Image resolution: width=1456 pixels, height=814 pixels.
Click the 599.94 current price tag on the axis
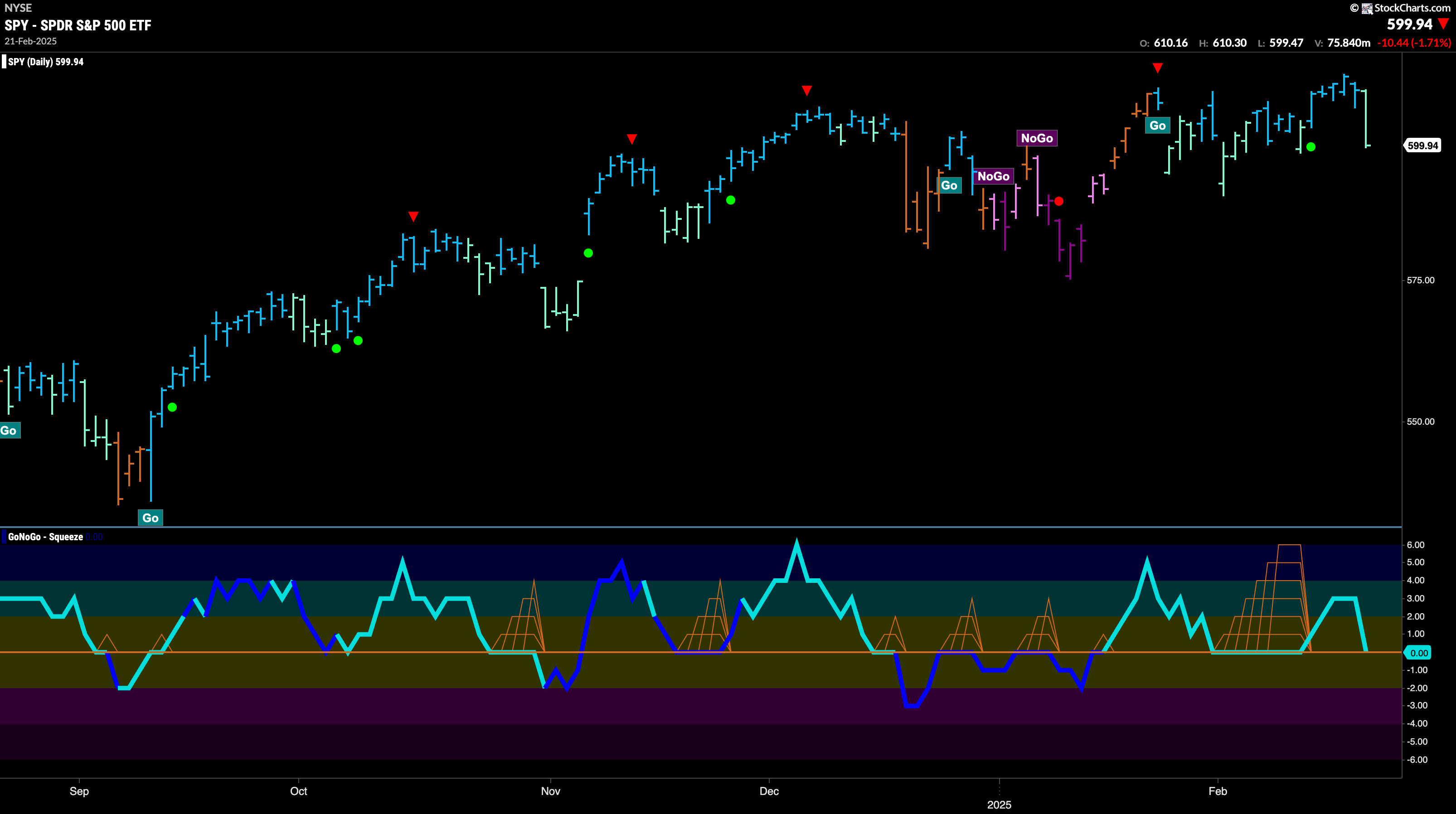coord(1422,146)
